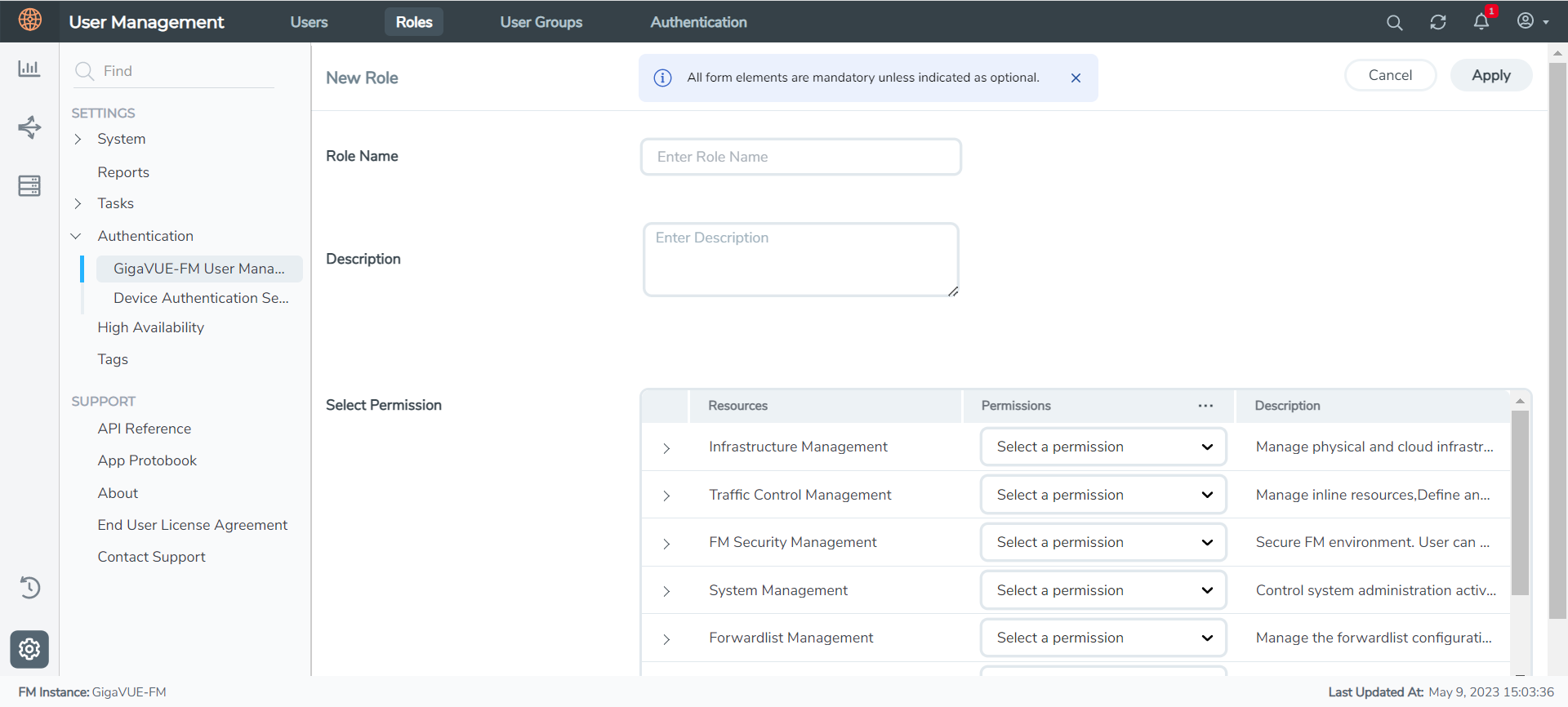Switch to the User Groups tab

coord(541,22)
